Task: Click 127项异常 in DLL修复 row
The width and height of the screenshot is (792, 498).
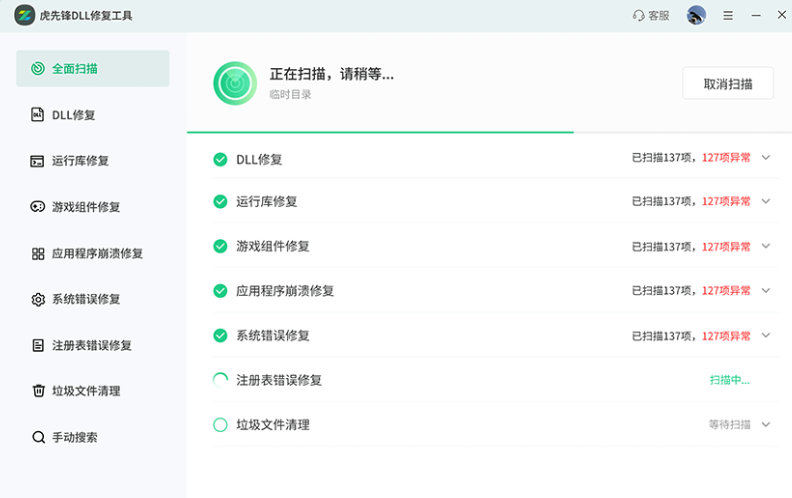Action: (x=726, y=158)
